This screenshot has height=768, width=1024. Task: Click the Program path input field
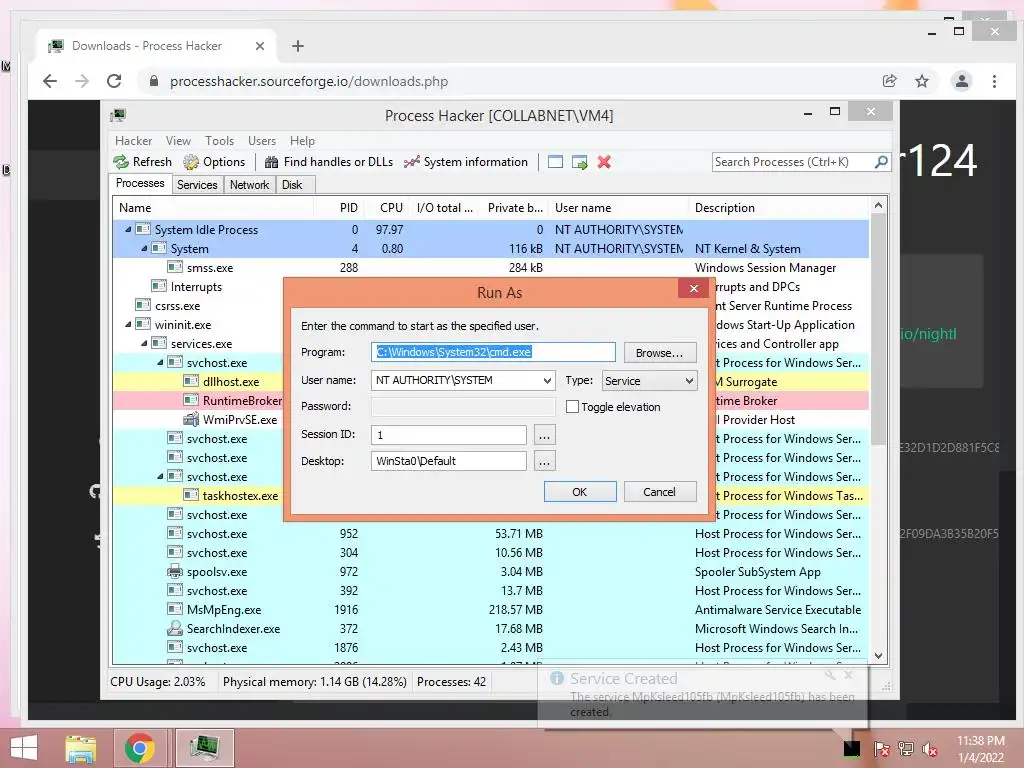(493, 352)
